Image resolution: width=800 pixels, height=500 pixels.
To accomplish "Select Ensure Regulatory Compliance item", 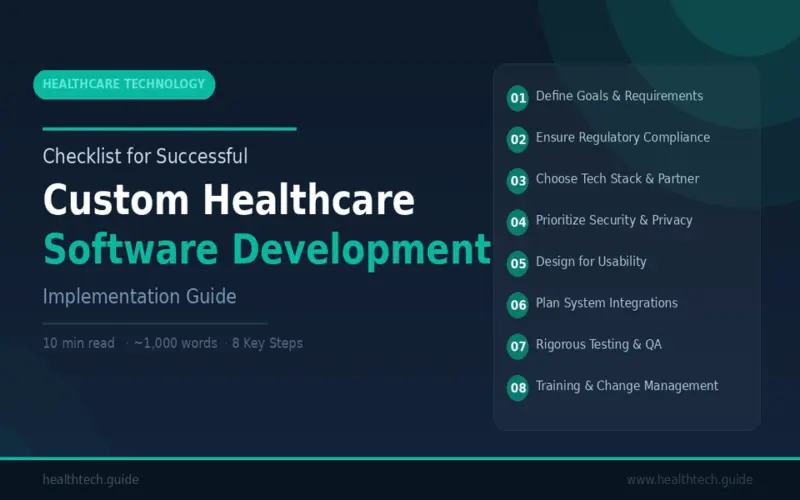I will pyautogui.click(x=622, y=137).
